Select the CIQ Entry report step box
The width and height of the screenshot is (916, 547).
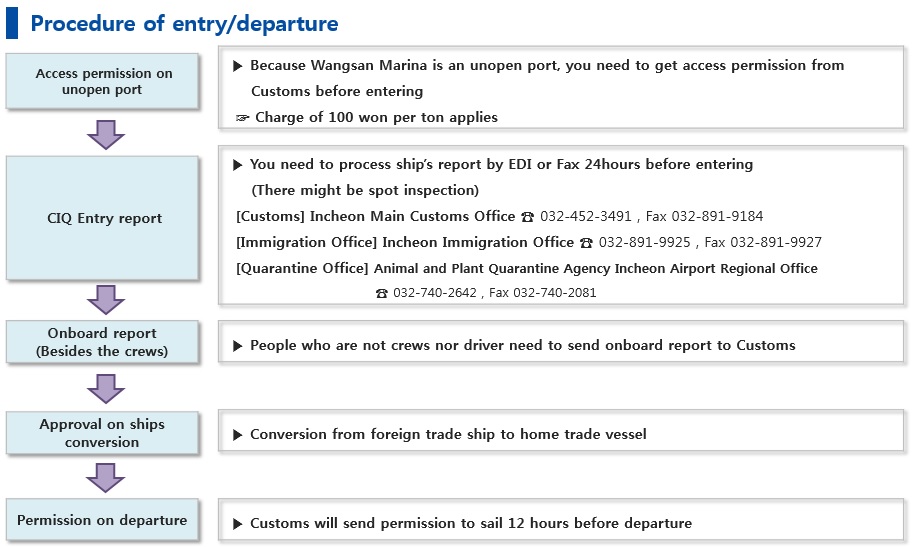tap(102, 218)
